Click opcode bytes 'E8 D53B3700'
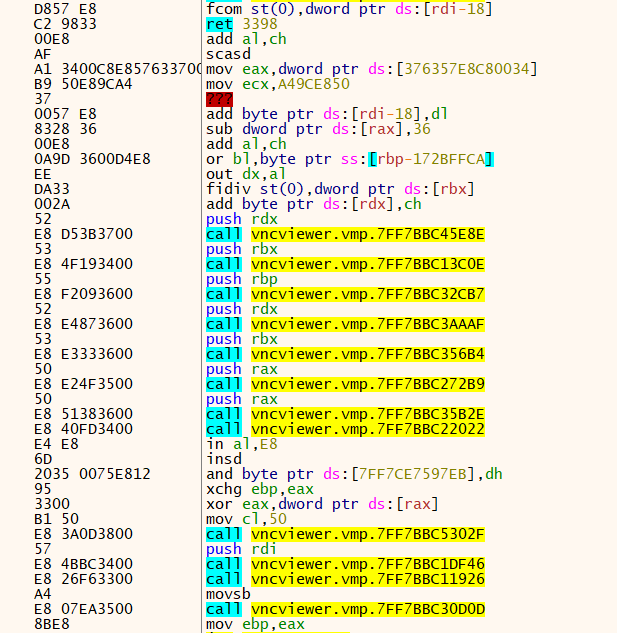Screen dimensions: 617x633 [83, 234]
